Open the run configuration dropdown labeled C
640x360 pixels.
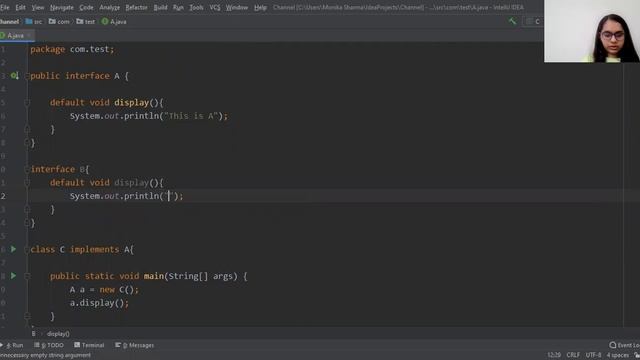click(x=533, y=22)
